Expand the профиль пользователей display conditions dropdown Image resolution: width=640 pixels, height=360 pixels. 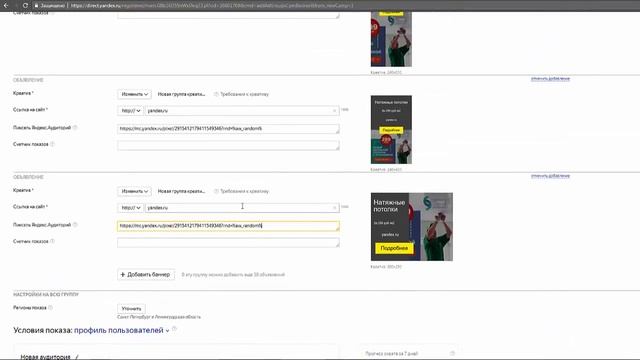[x=122, y=330]
